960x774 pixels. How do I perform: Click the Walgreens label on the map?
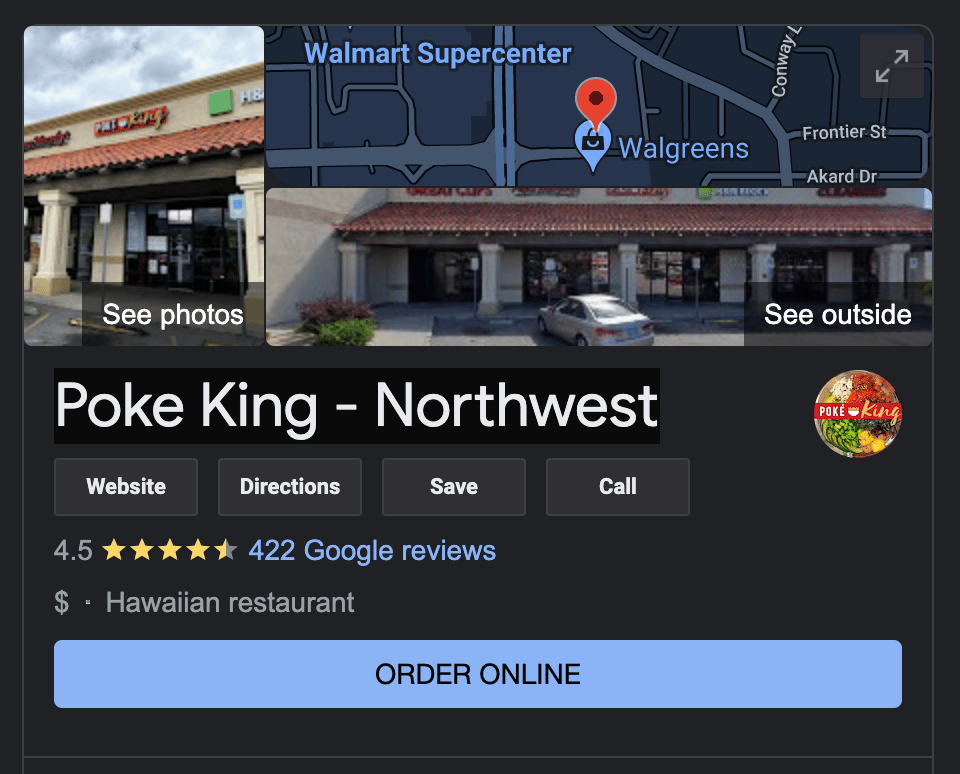683,149
